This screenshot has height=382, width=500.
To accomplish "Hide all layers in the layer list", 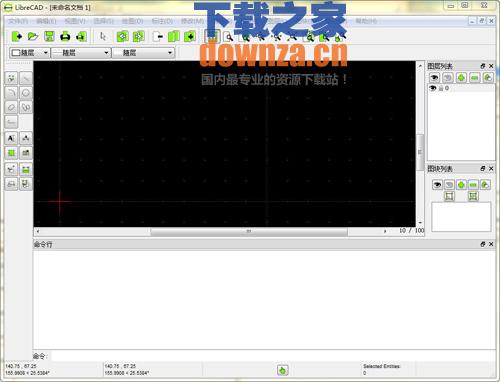I will (x=448, y=78).
